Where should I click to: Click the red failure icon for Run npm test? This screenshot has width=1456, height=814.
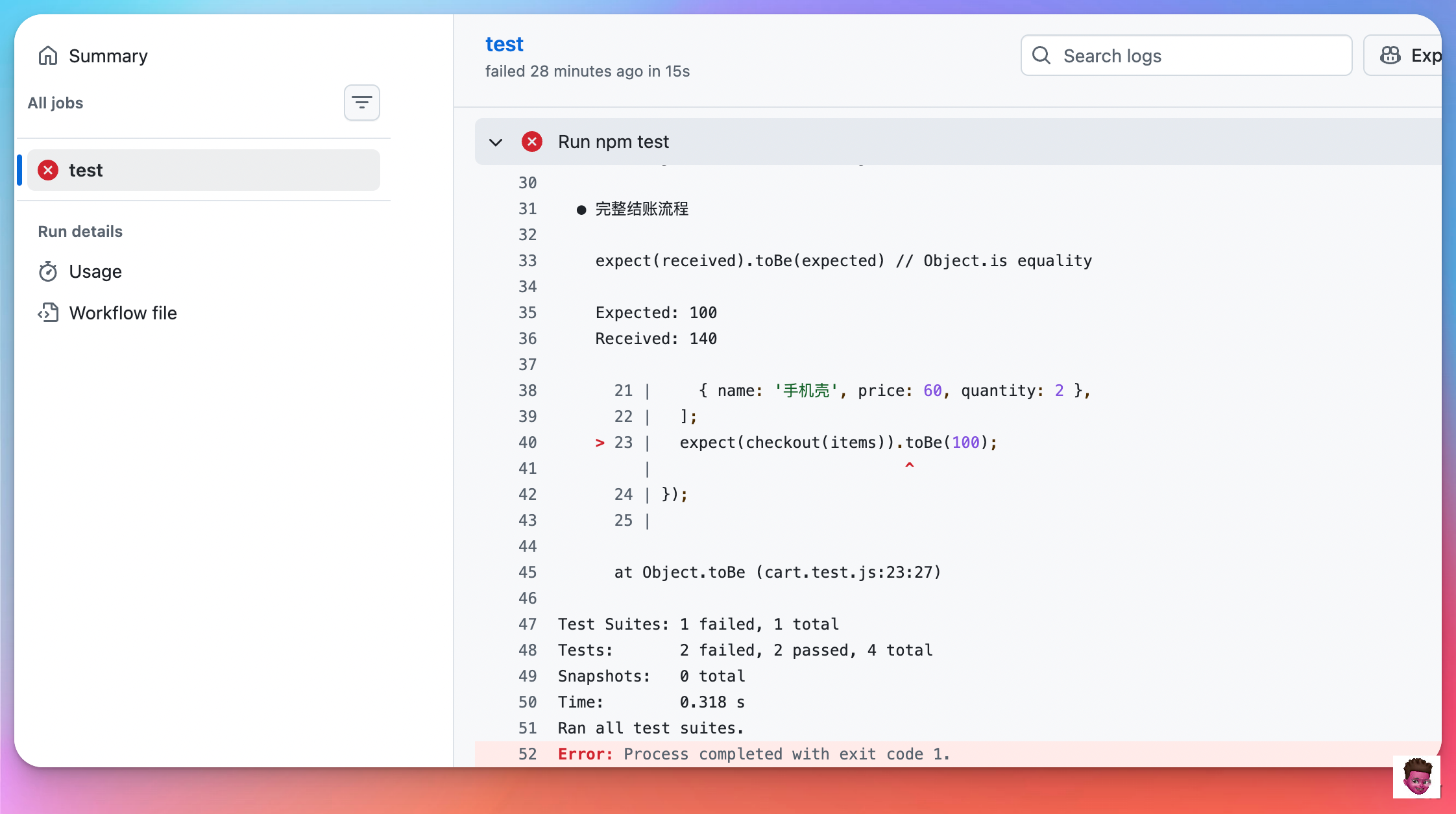pos(532,142)
